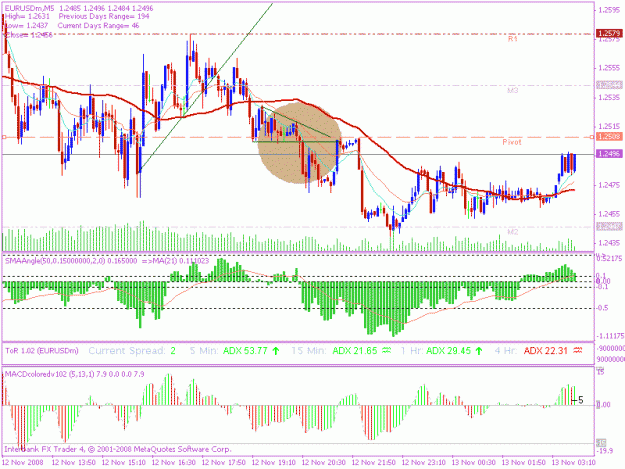The width and height of the screenshot is (625, 469).
Task: Click the -19.9 value on MACD axis
Action: [x=605, y=451]
